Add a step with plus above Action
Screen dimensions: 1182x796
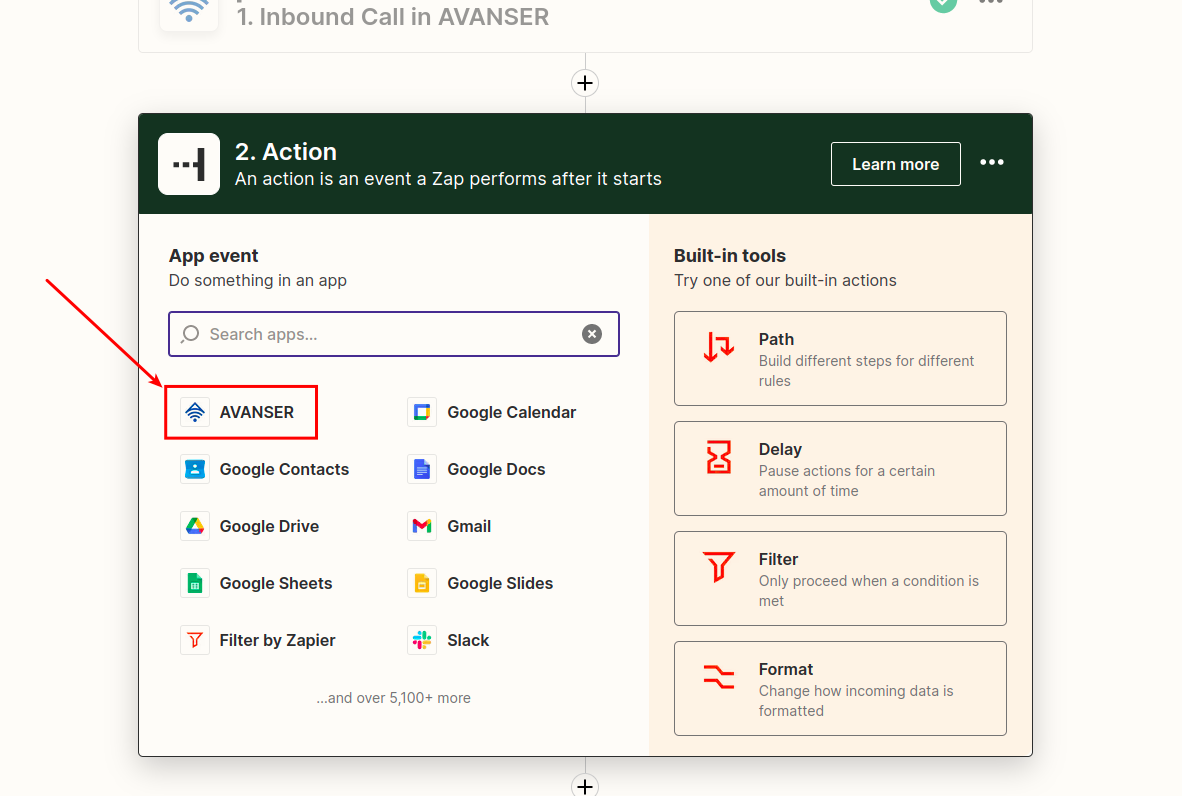coord(585,83)
